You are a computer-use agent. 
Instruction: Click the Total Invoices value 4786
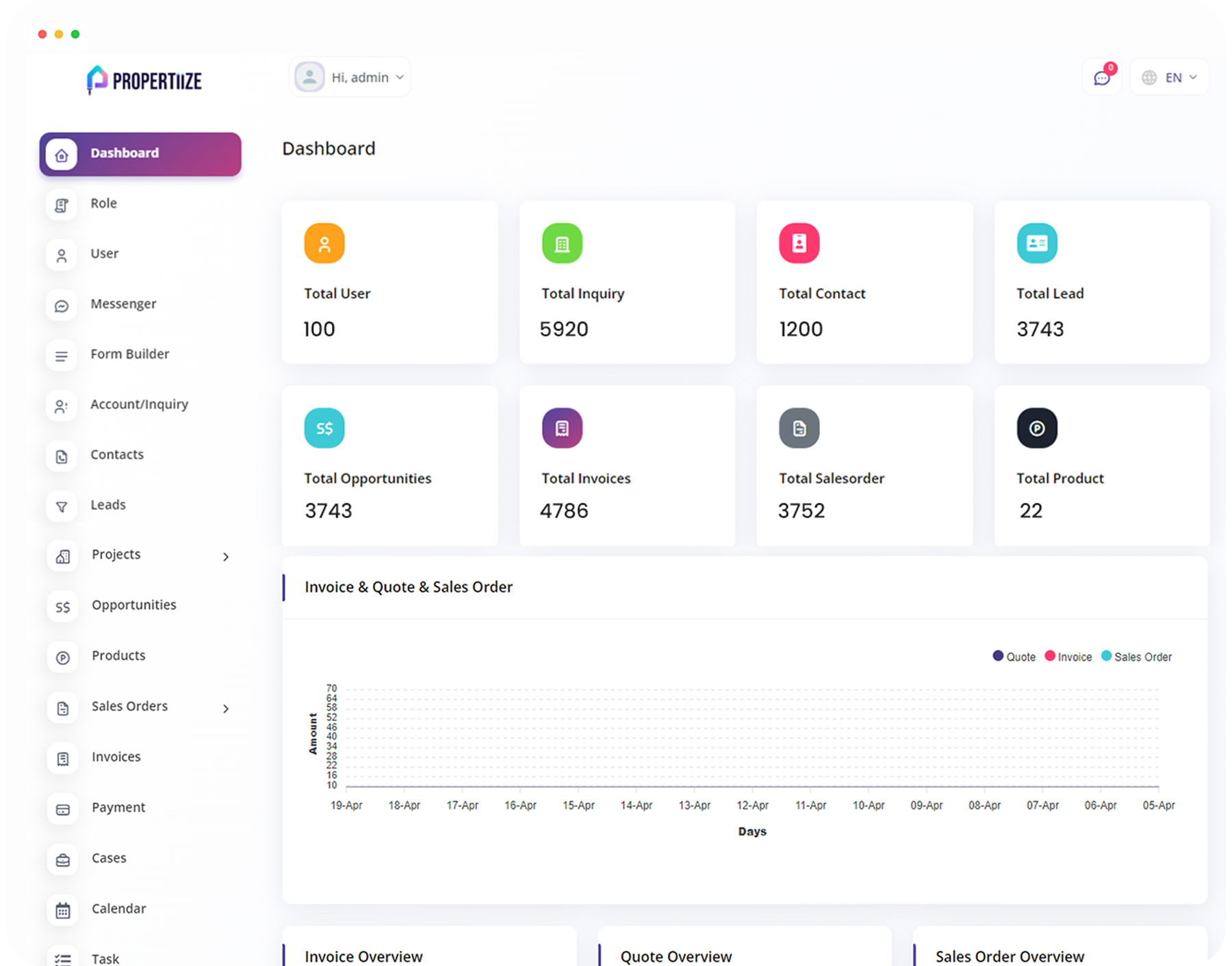(564, 511)
